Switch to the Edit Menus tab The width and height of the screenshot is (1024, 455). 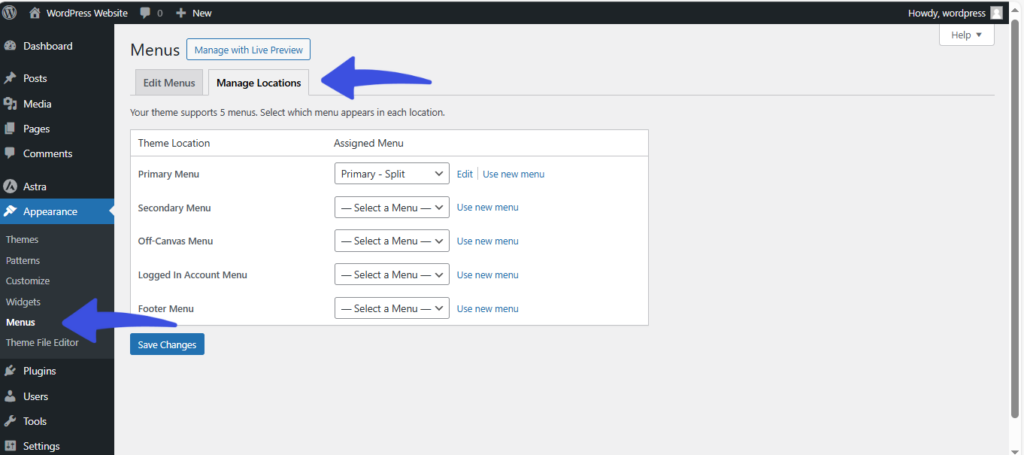coord(169,83)
